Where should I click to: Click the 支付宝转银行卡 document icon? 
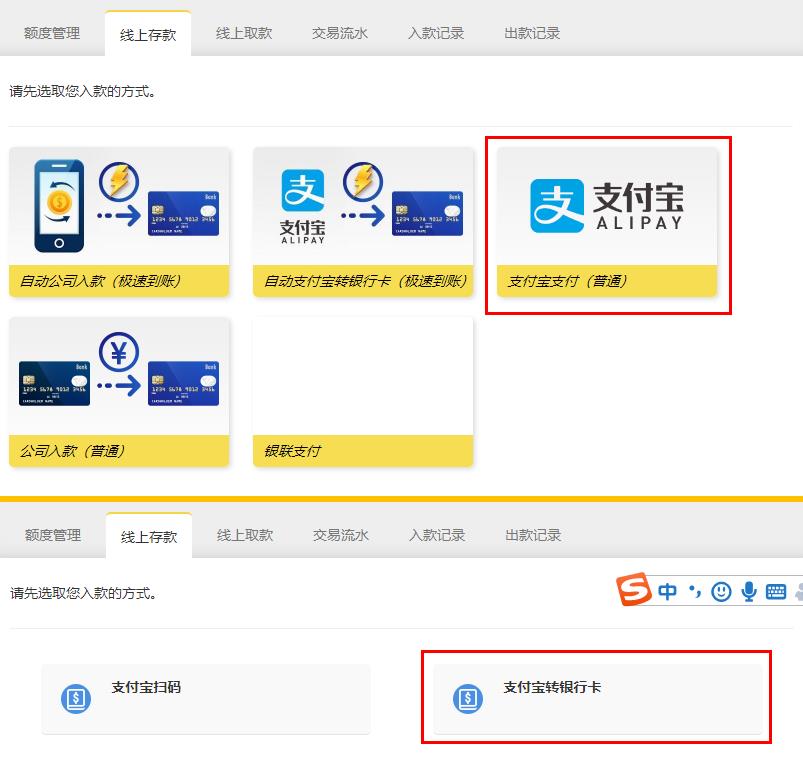(x=468, y=699)
